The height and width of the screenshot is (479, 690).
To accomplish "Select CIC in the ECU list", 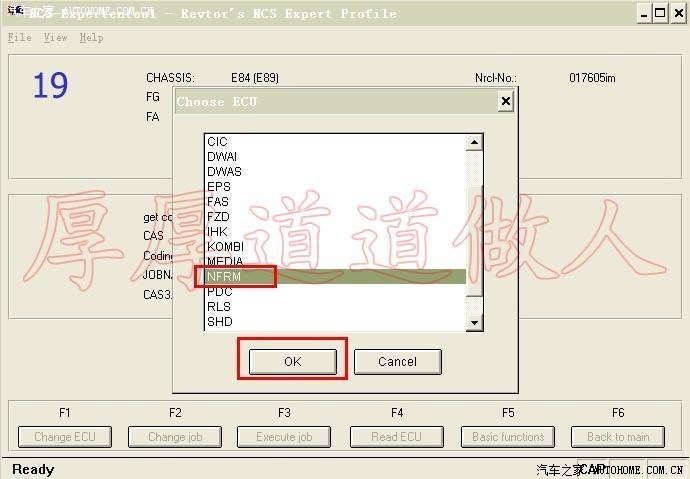I will click(217, 142).
